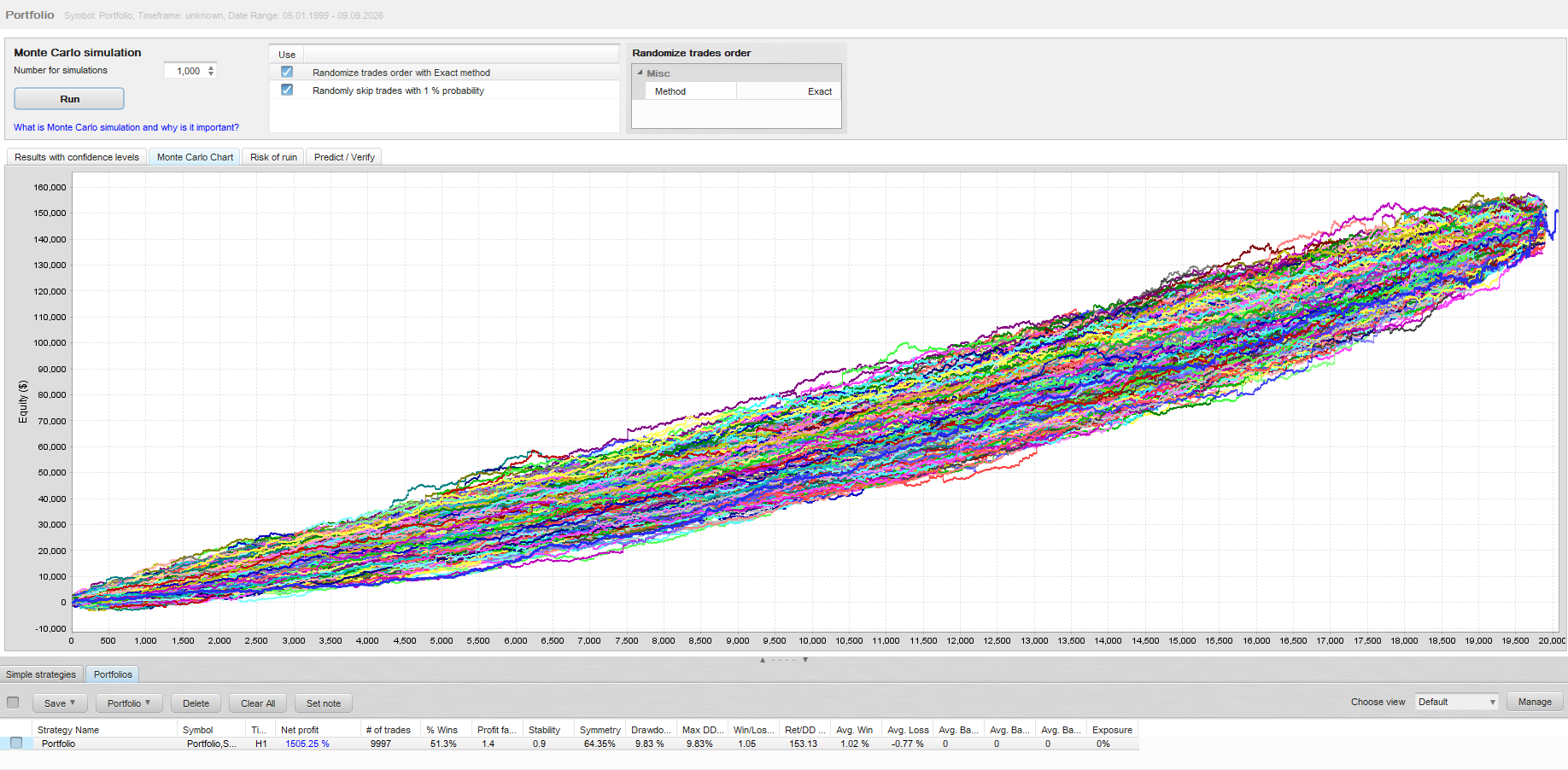Click the Avg. Win column header
This screenshot has width=1568, height=770.
tap(857, 730)
